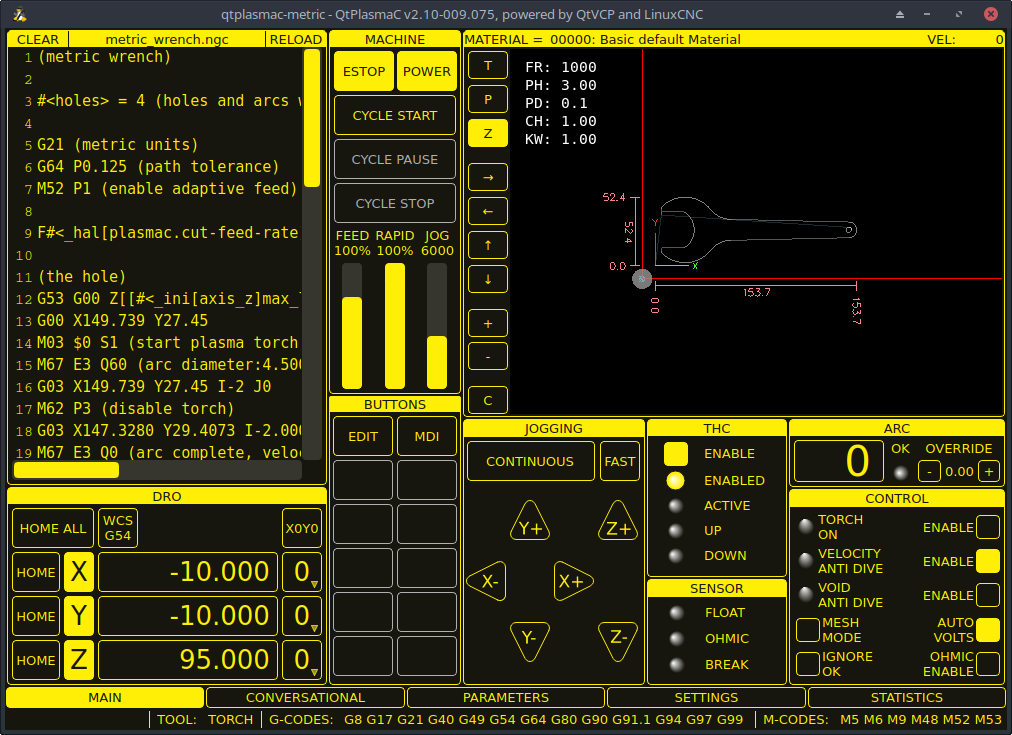Enable VELOCITY ANTI DIVE
Screen dimensions: 1012x735
[x=989, y=561]
